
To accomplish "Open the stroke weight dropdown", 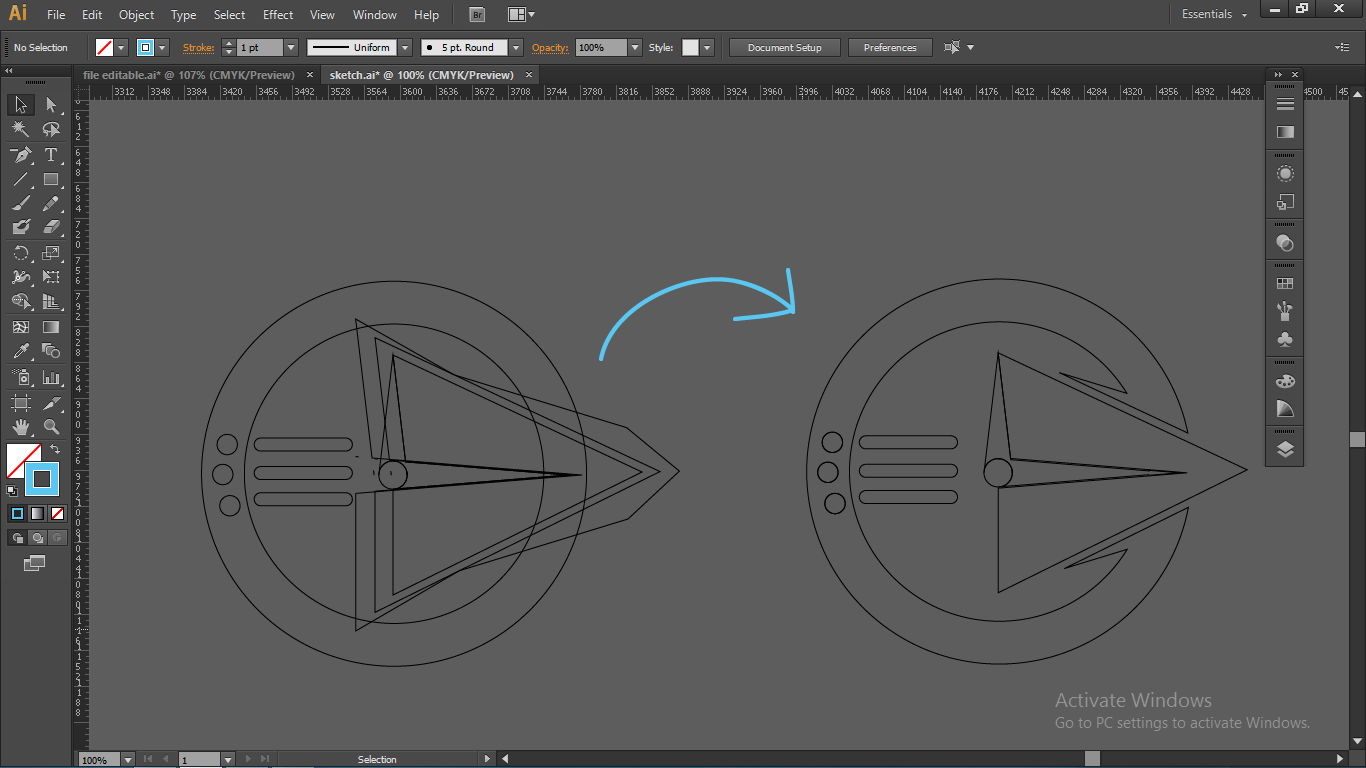I will tap(291, 47).
